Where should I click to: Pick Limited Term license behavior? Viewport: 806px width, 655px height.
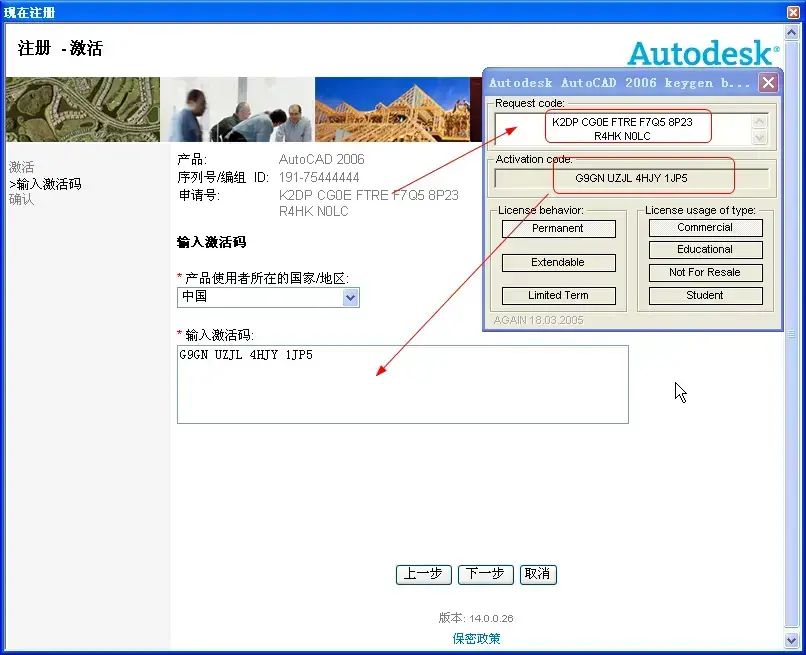click(x=558, y=296)
